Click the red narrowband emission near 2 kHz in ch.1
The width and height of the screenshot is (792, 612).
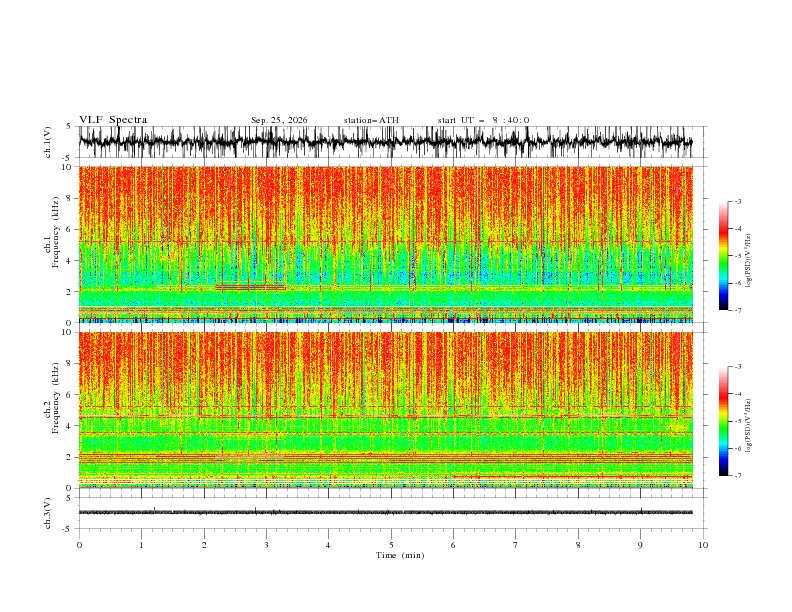coord(251,287)
